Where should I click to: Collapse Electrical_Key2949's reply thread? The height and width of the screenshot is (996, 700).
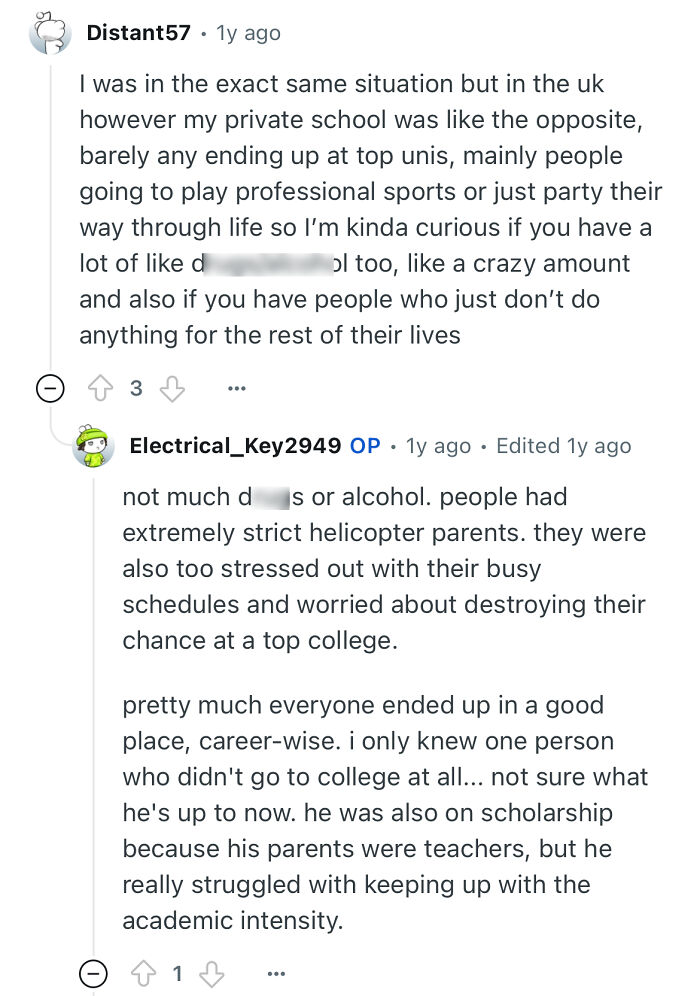point(92,973)
